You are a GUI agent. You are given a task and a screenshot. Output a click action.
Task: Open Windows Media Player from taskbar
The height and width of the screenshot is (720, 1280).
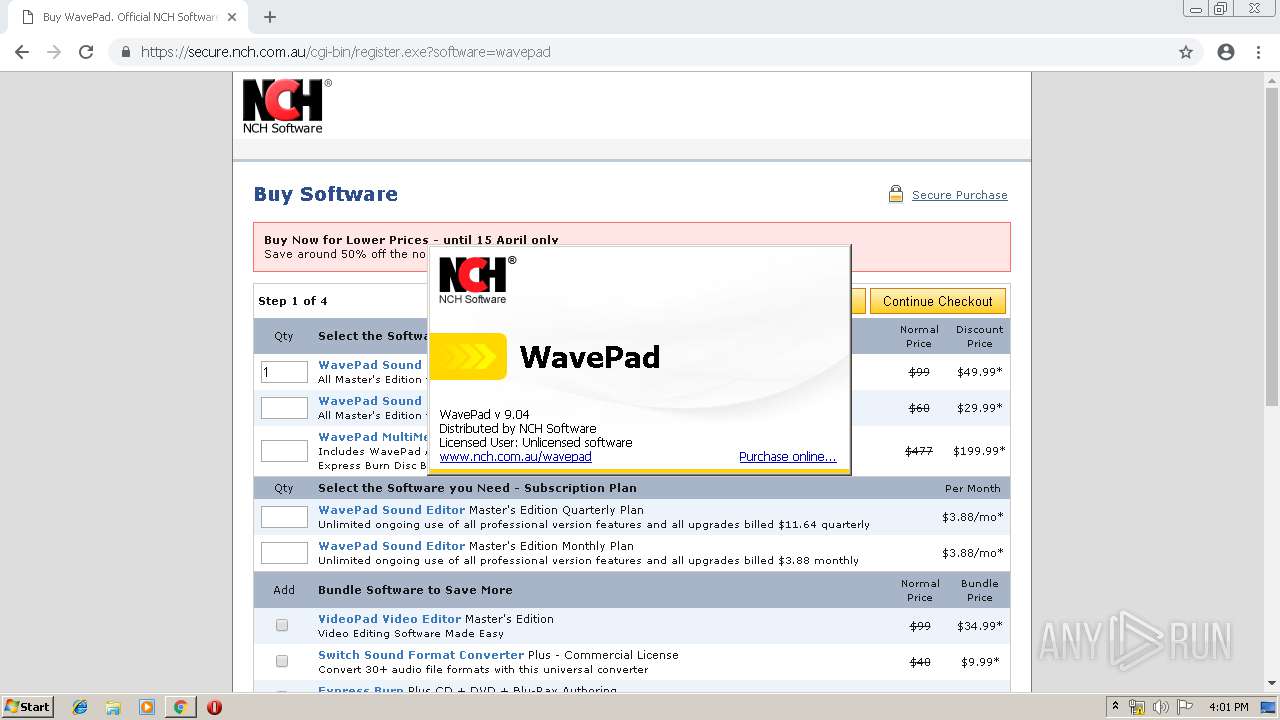click(x=146, y=707)
